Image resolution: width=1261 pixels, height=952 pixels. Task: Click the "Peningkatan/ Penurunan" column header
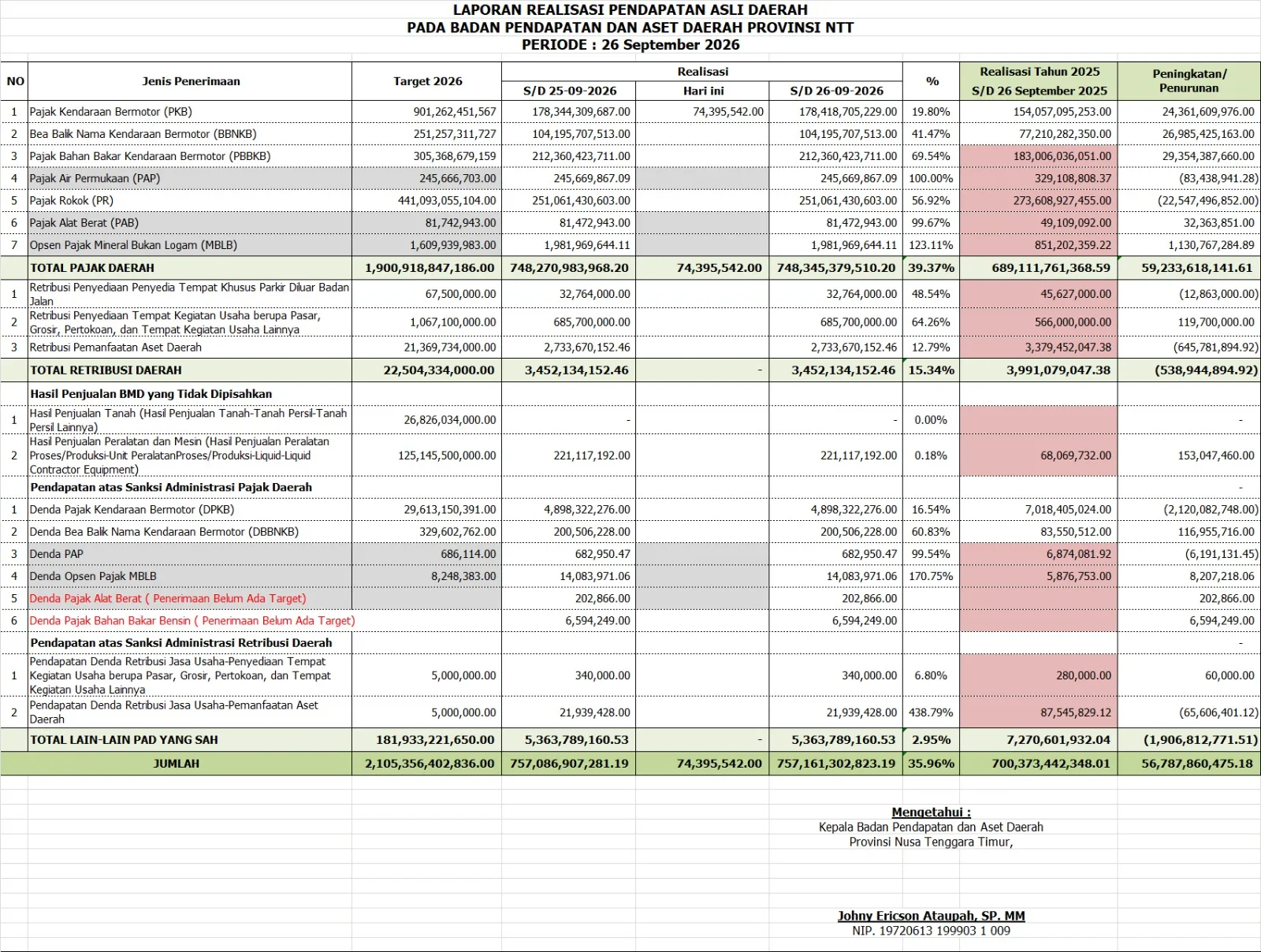click(1189, 81)
